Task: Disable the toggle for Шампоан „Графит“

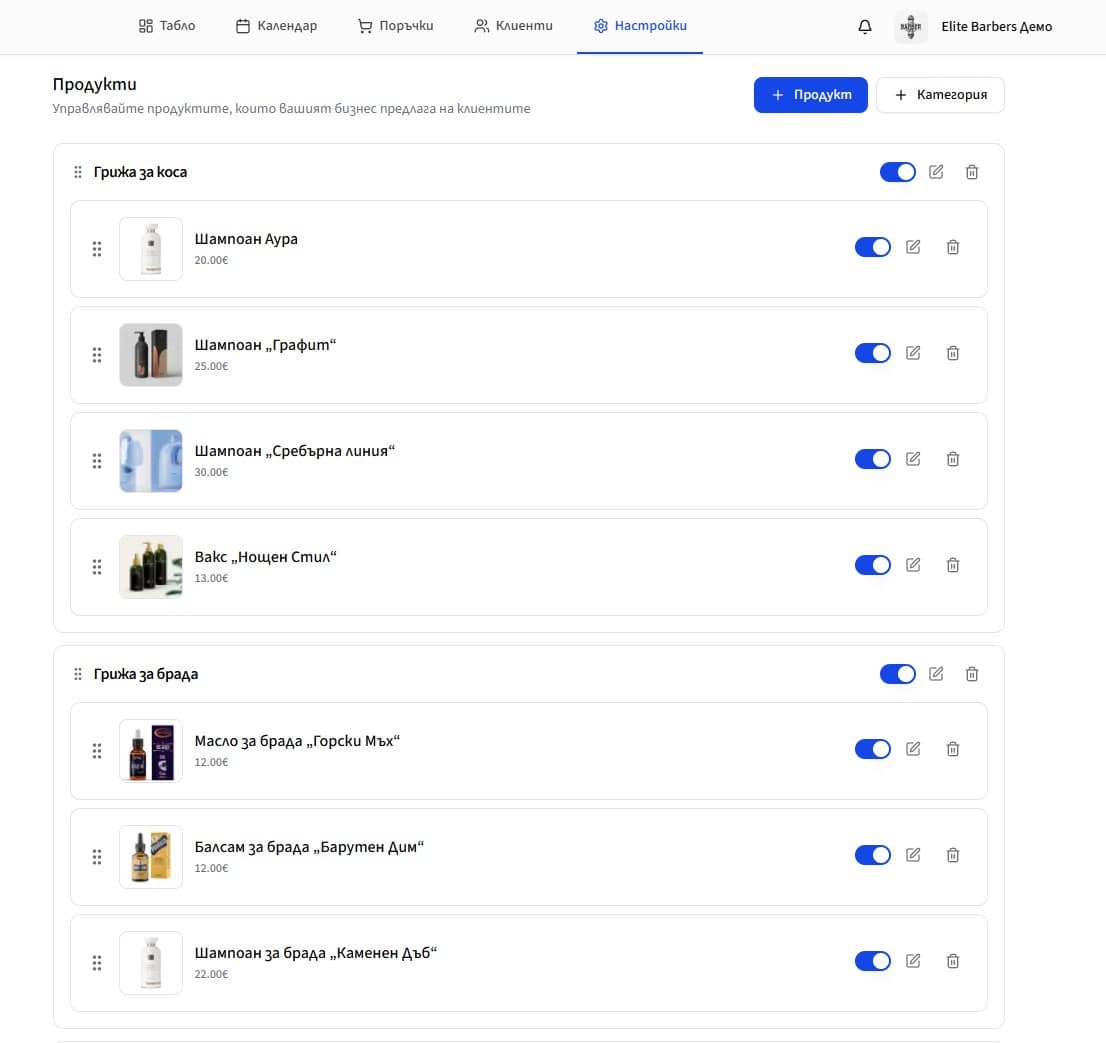Action: (x=872, y=353)
